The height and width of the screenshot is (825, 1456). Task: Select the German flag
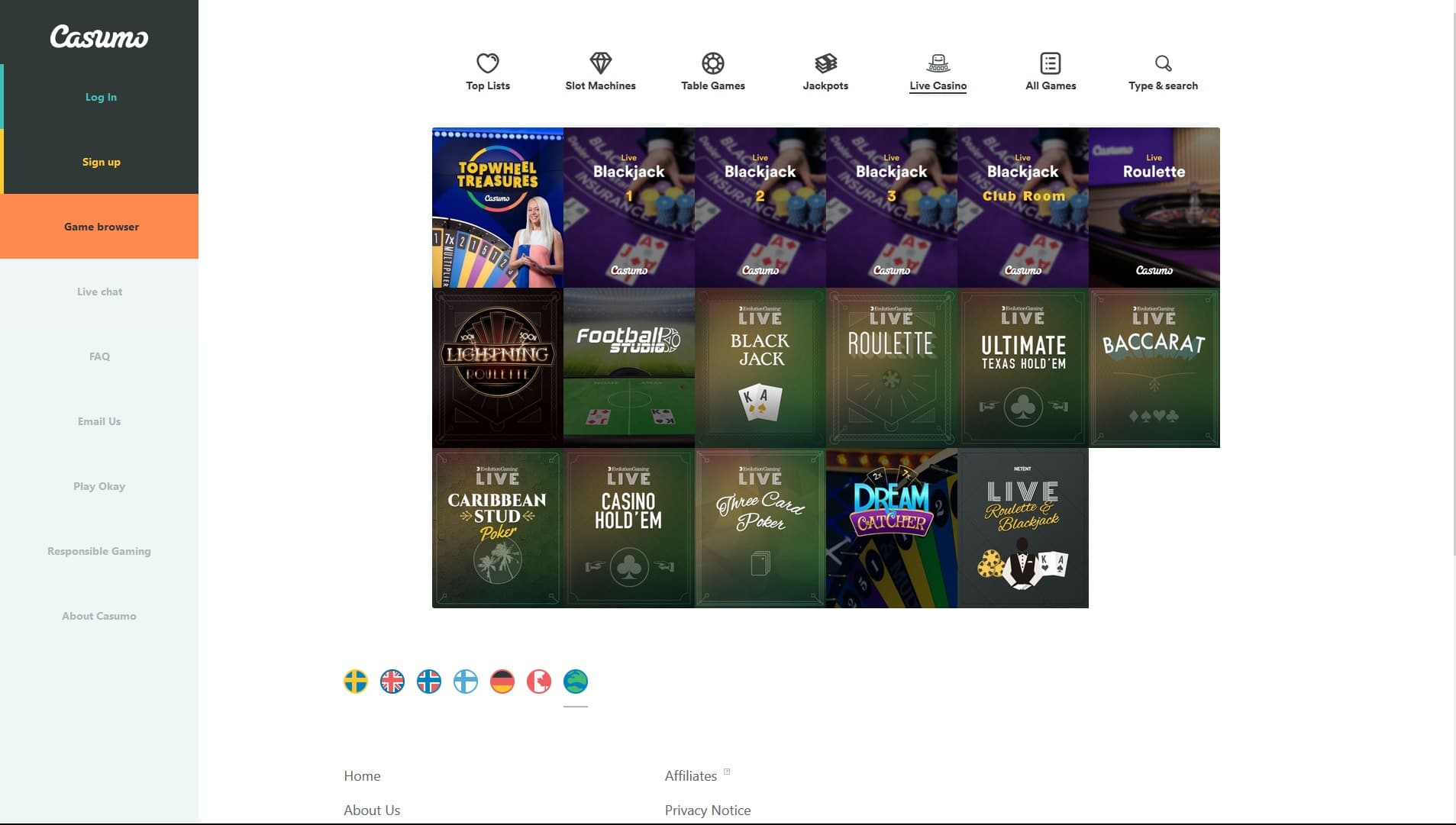click(502, 682)
